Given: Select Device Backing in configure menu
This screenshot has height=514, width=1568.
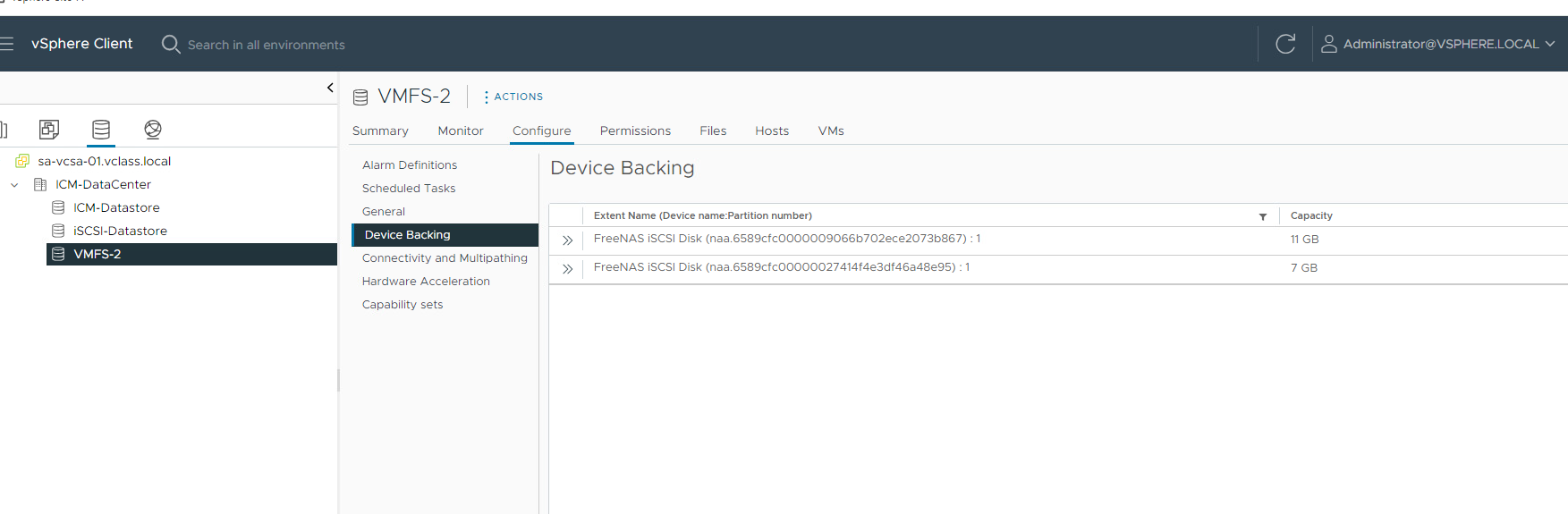Looking at the screenshot, I should pyautogui.click(x=445, y=235).
